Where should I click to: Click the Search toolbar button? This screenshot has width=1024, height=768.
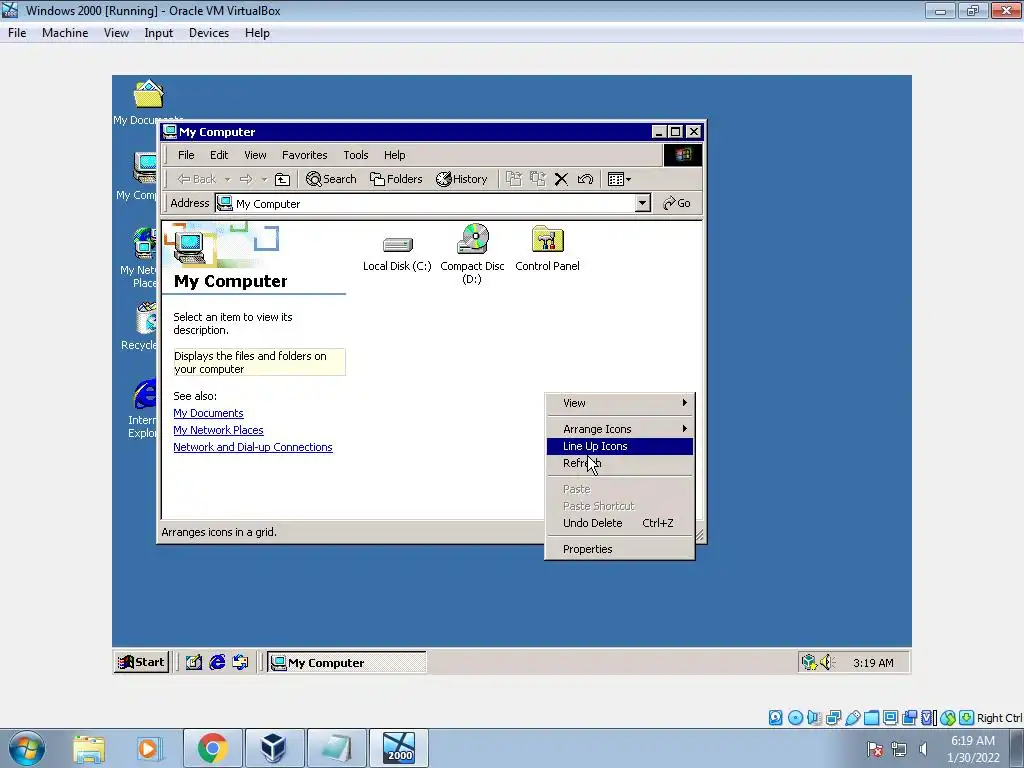[331, 179]
